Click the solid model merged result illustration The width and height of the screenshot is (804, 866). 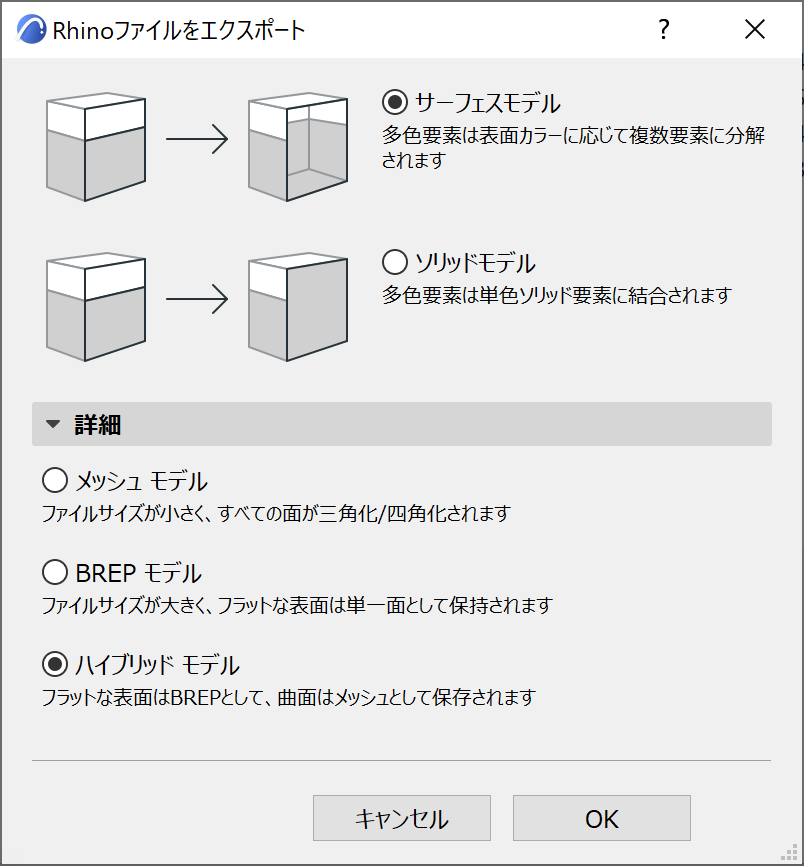[297, 307]
